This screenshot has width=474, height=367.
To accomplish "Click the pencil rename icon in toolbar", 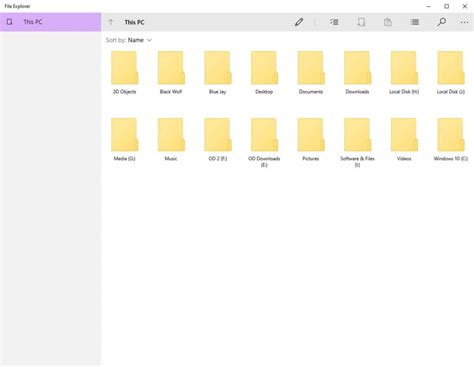I will click(x=299, y=22).
